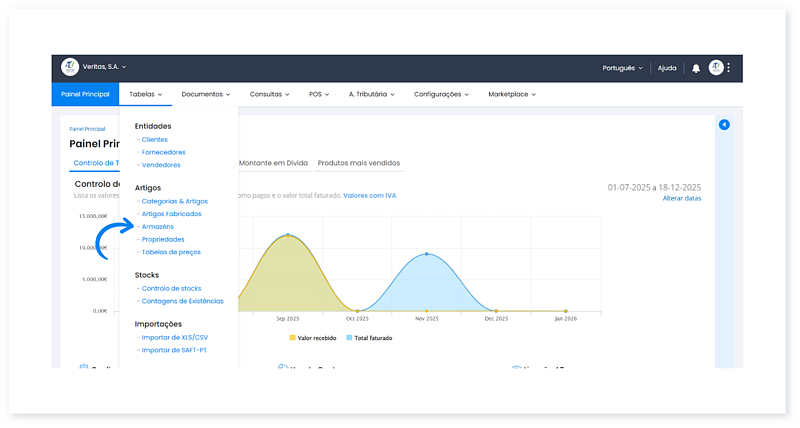
Task: Toggle the Total faturado legend item
Action: [x=369, y=338]
